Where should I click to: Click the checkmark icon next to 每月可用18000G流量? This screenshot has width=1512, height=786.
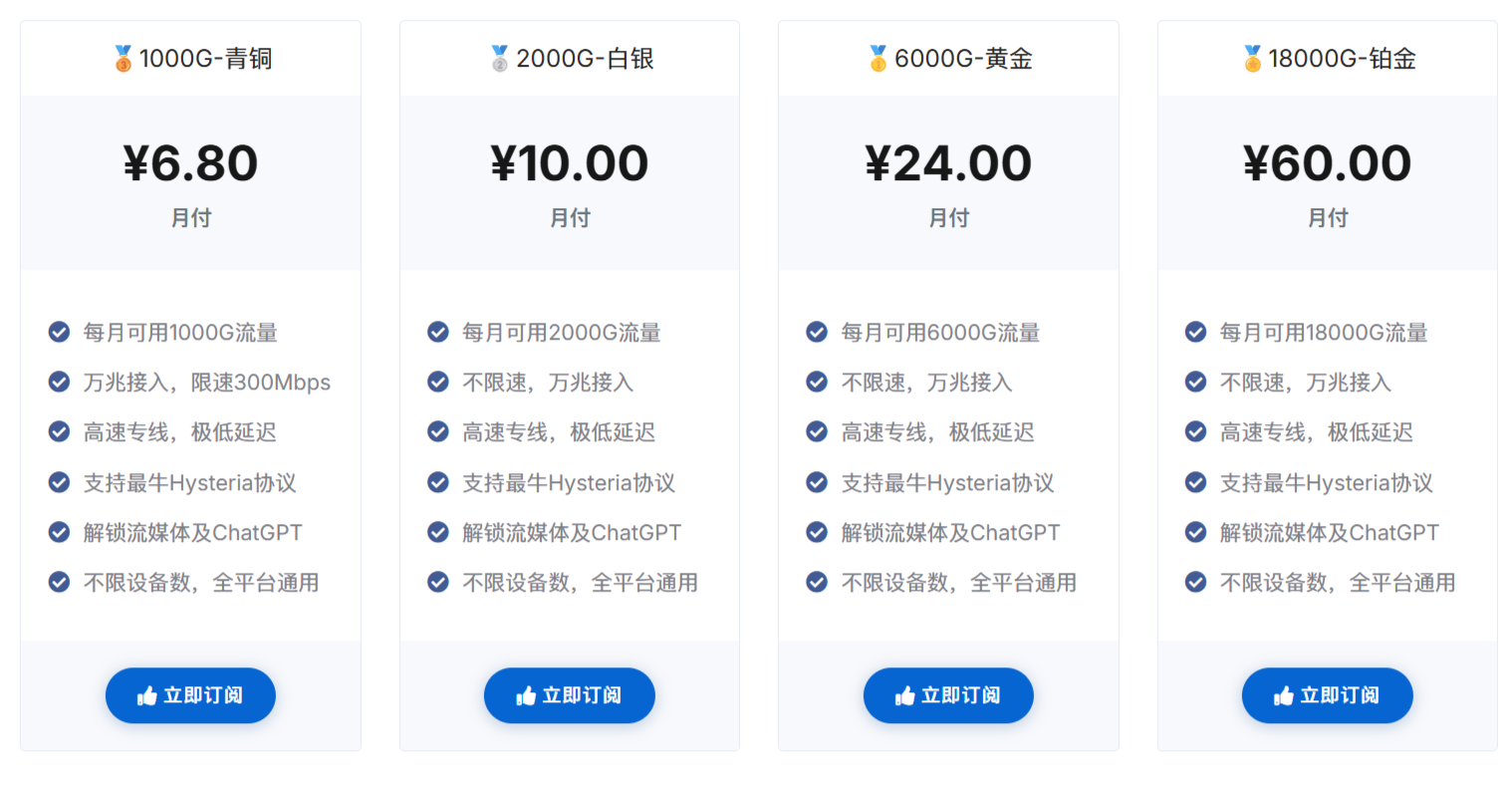click(x=1195, y=332)
